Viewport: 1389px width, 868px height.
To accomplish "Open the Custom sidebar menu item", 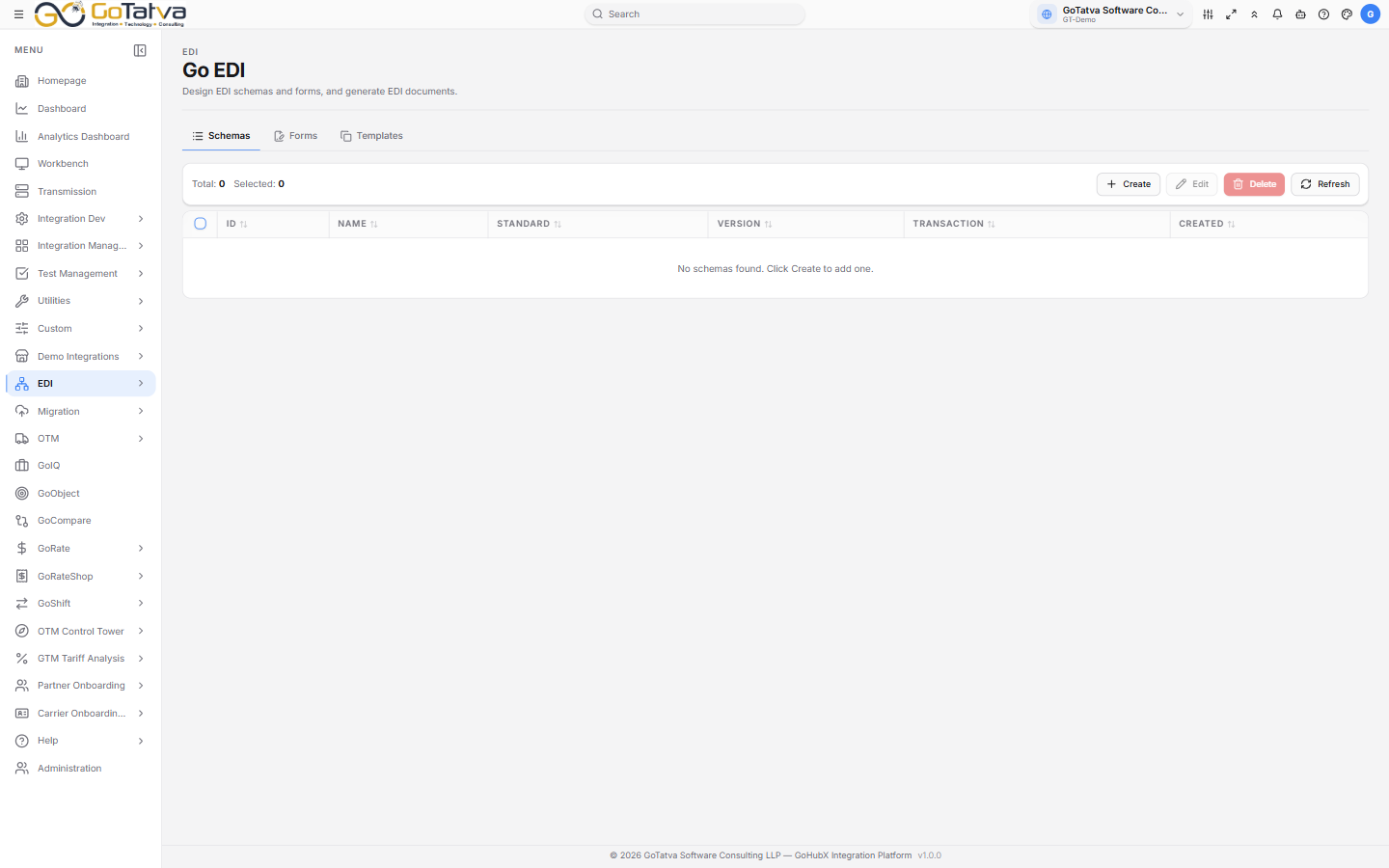I will [x=81, y=329].
